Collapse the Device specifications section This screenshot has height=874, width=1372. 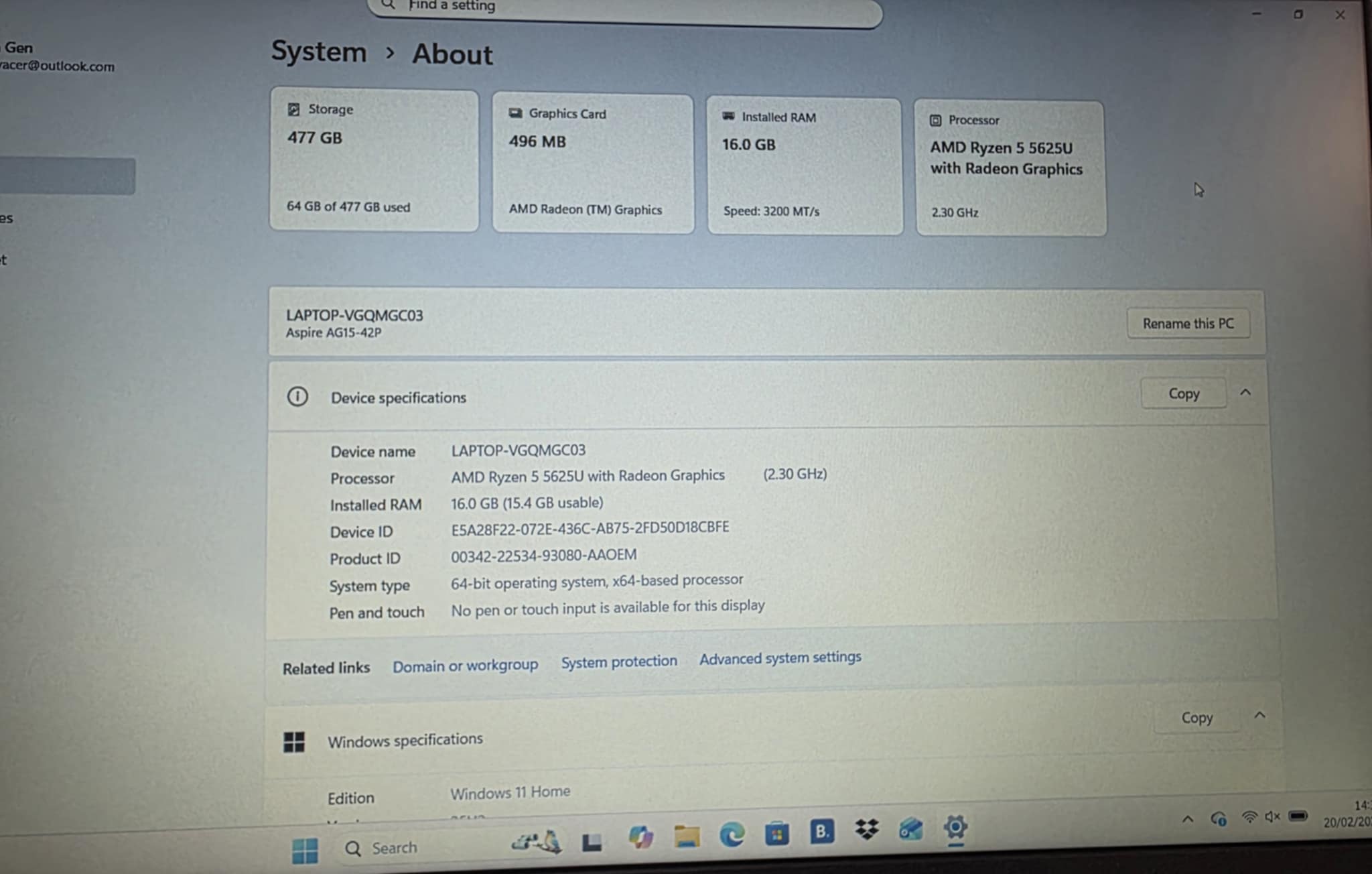click(x=1245, y=393)
